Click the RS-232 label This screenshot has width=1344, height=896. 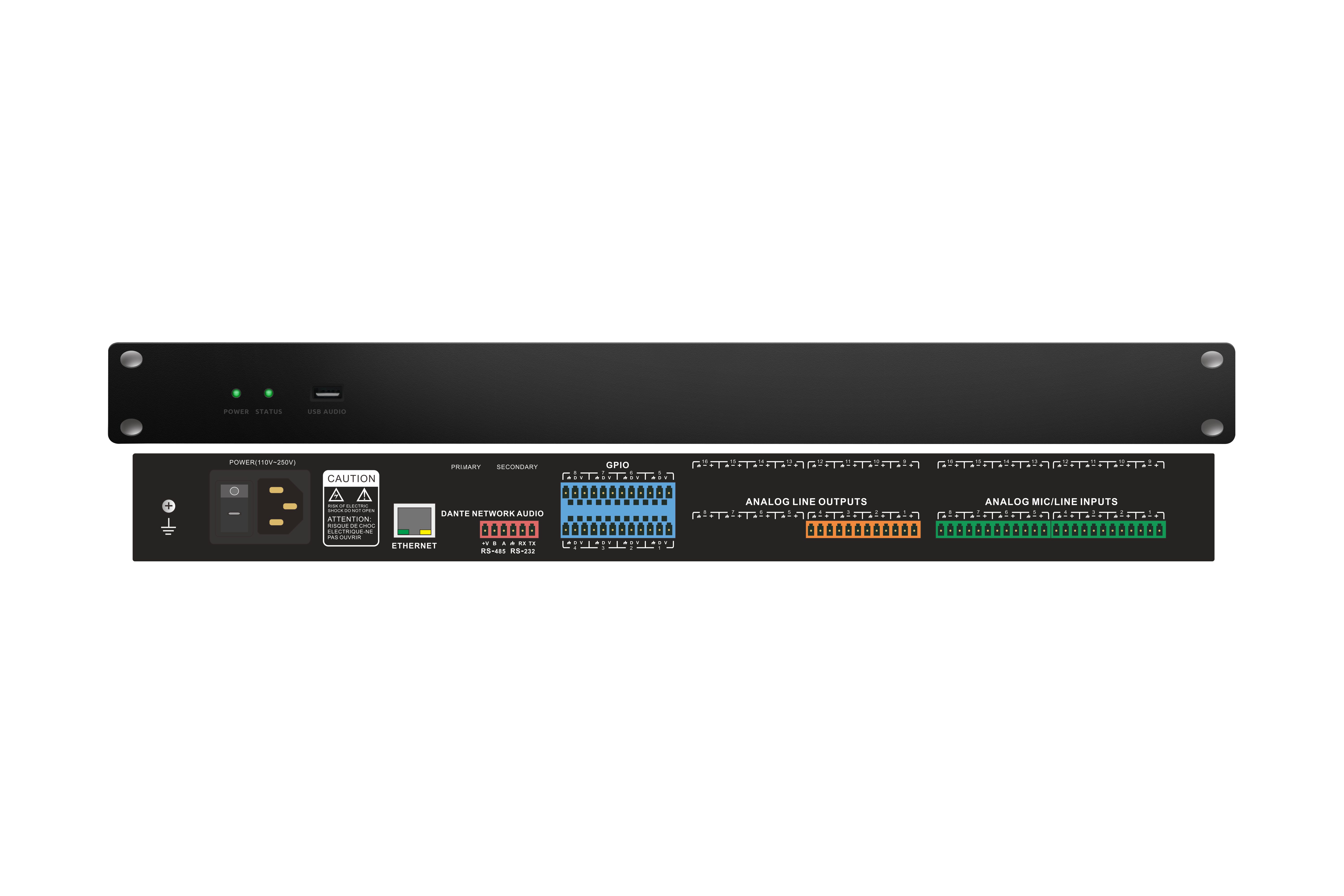(x=523, y=551)
